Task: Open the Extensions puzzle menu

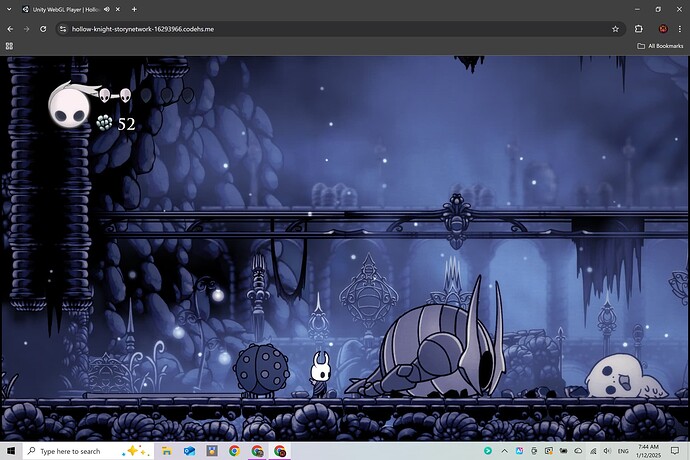Action: tap(639, 29)
